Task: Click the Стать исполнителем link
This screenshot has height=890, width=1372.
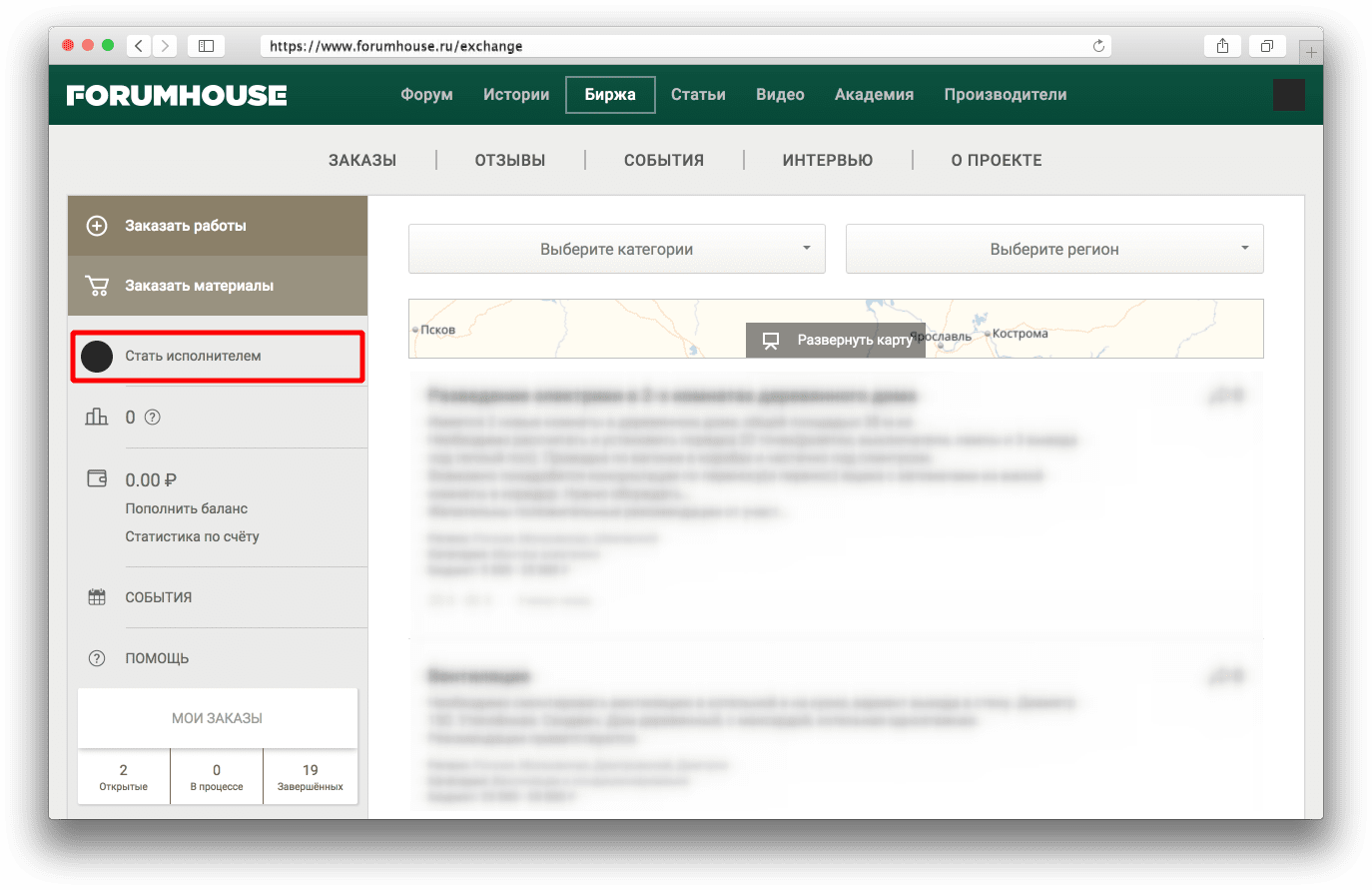Action: coord(193,357)
